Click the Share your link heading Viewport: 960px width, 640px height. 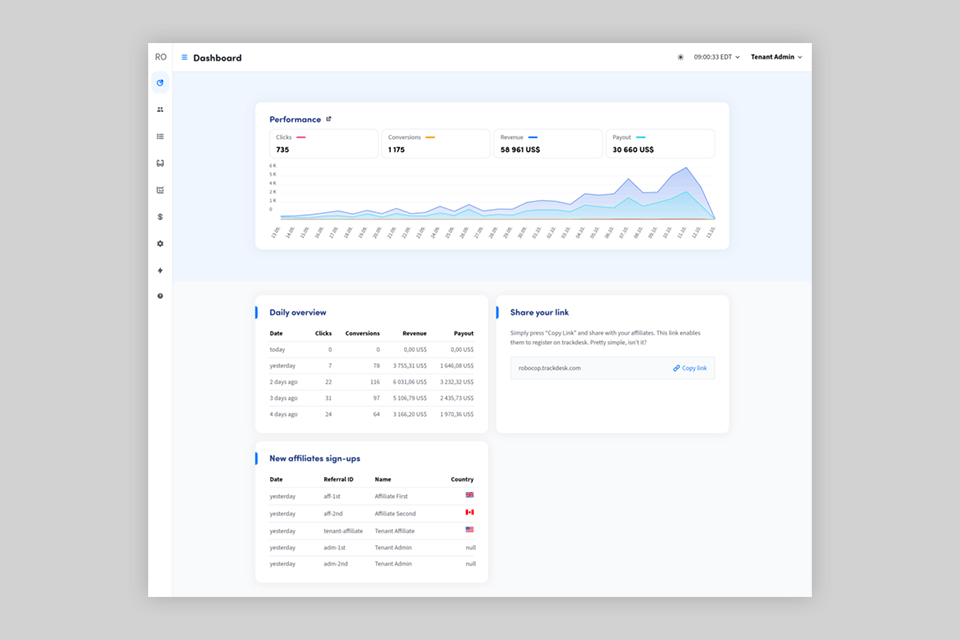[x=539, y=312]
